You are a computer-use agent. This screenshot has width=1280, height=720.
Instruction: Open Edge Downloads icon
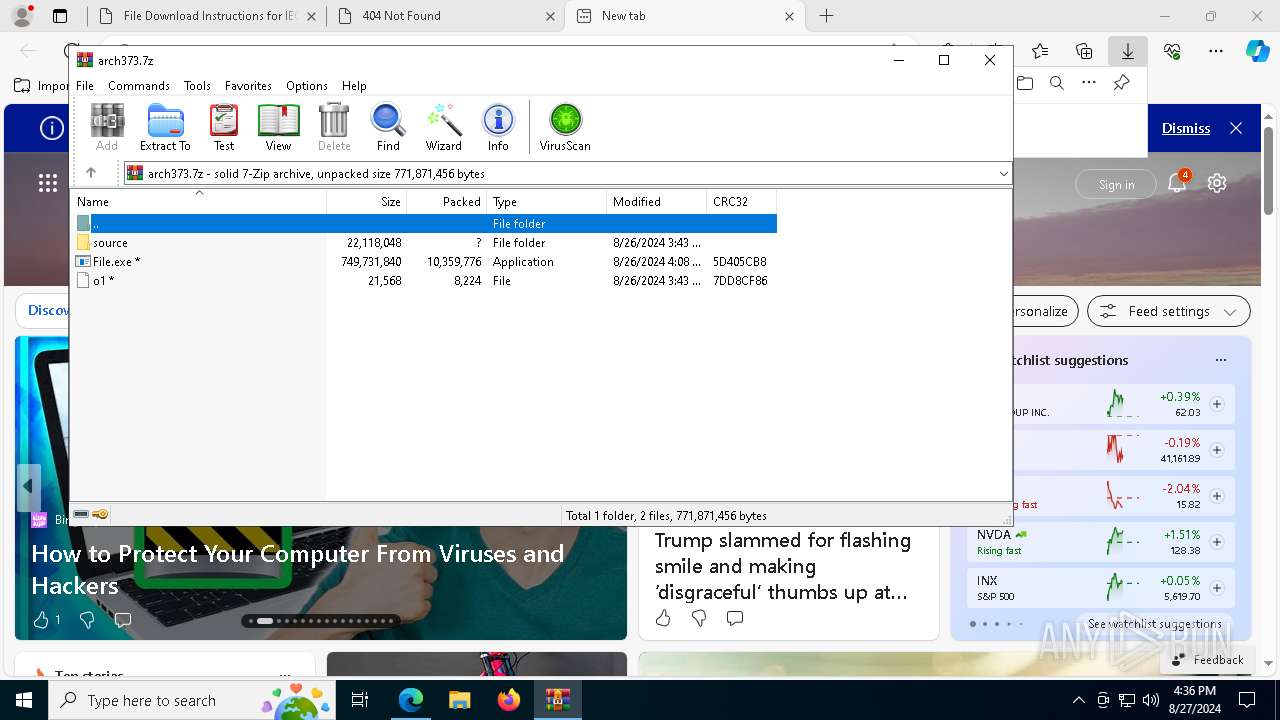pyautogui.click(x=1127, y=51)
